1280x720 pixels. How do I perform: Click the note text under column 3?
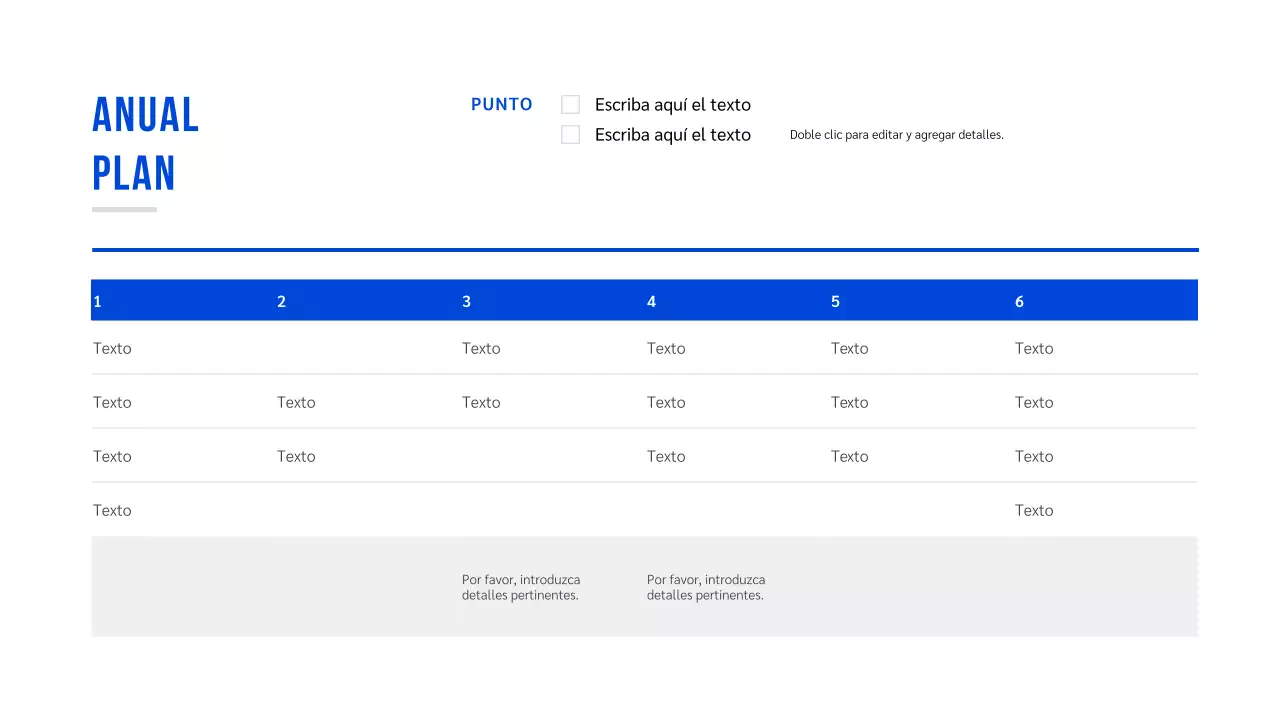[x=520, y=588]
